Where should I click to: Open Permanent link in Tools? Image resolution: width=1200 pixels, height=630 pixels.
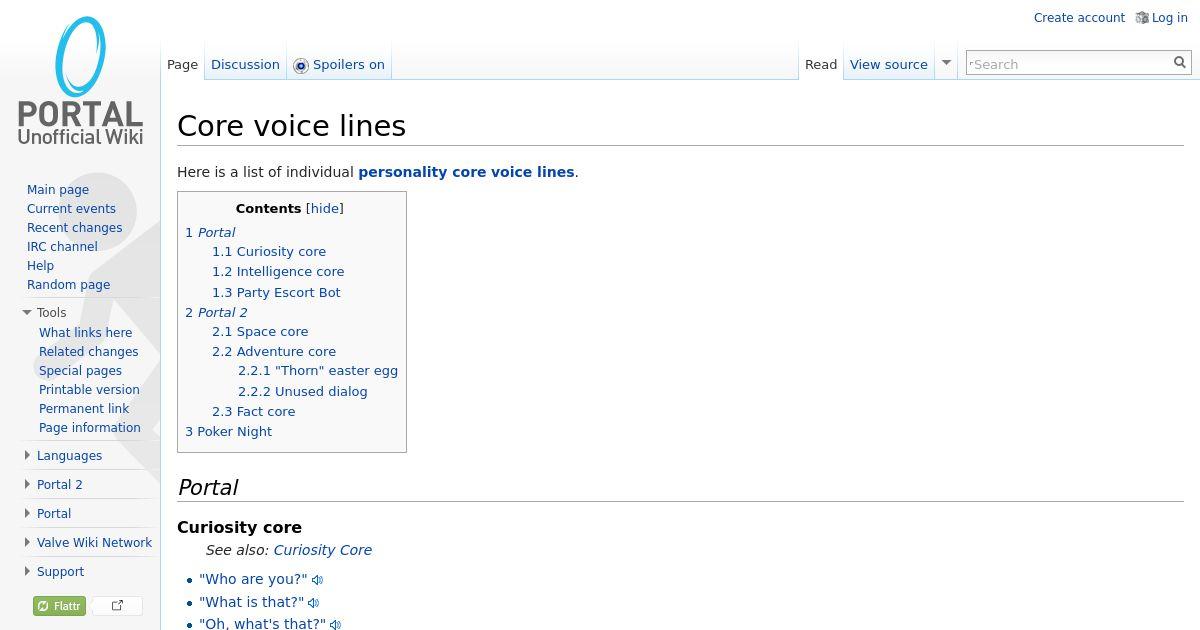pyautogui.click(x=84, y=409)
